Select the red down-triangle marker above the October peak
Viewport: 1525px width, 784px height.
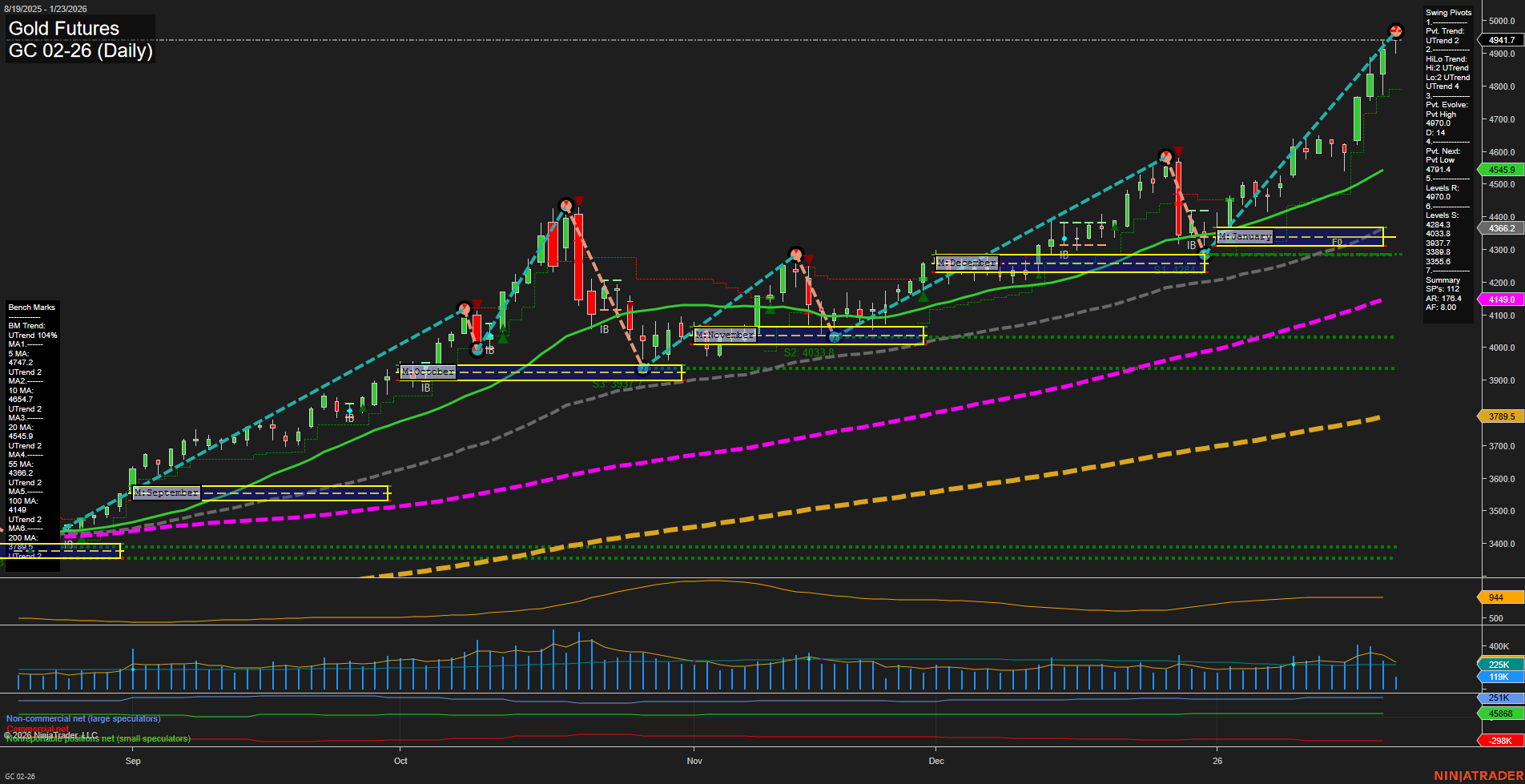coord(579,199)
